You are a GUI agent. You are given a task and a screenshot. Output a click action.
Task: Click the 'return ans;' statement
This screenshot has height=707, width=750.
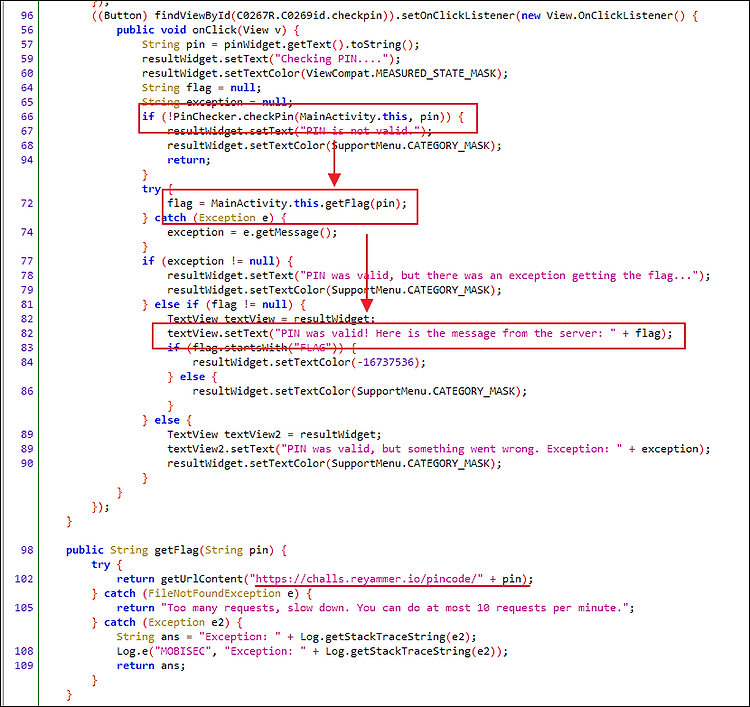click(x=151, y=665)
